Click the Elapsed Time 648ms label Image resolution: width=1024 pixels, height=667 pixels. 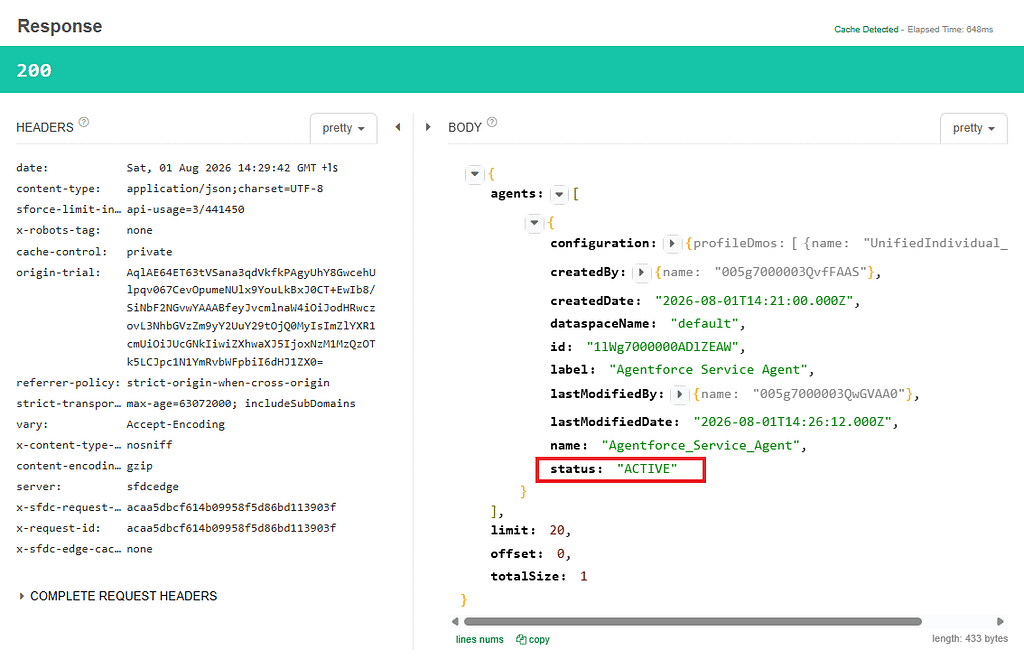[950, 29]
